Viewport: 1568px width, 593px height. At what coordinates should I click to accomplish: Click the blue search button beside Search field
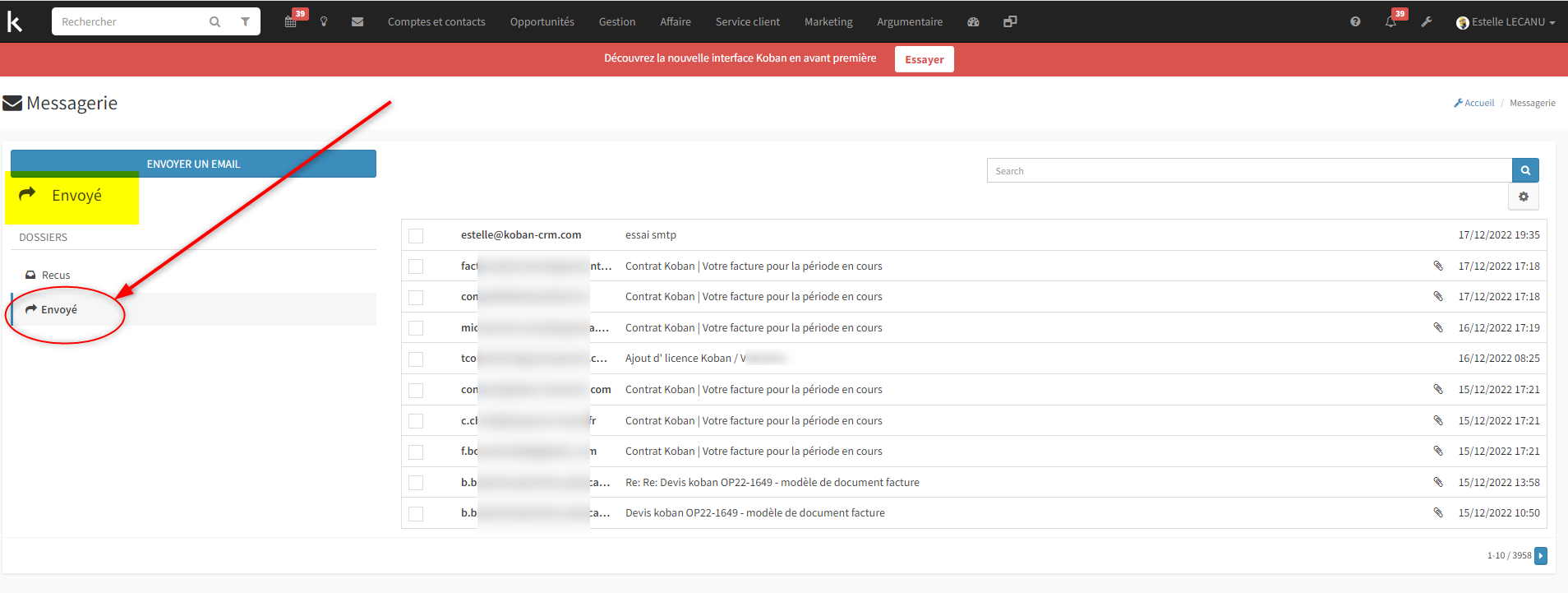1525,170
